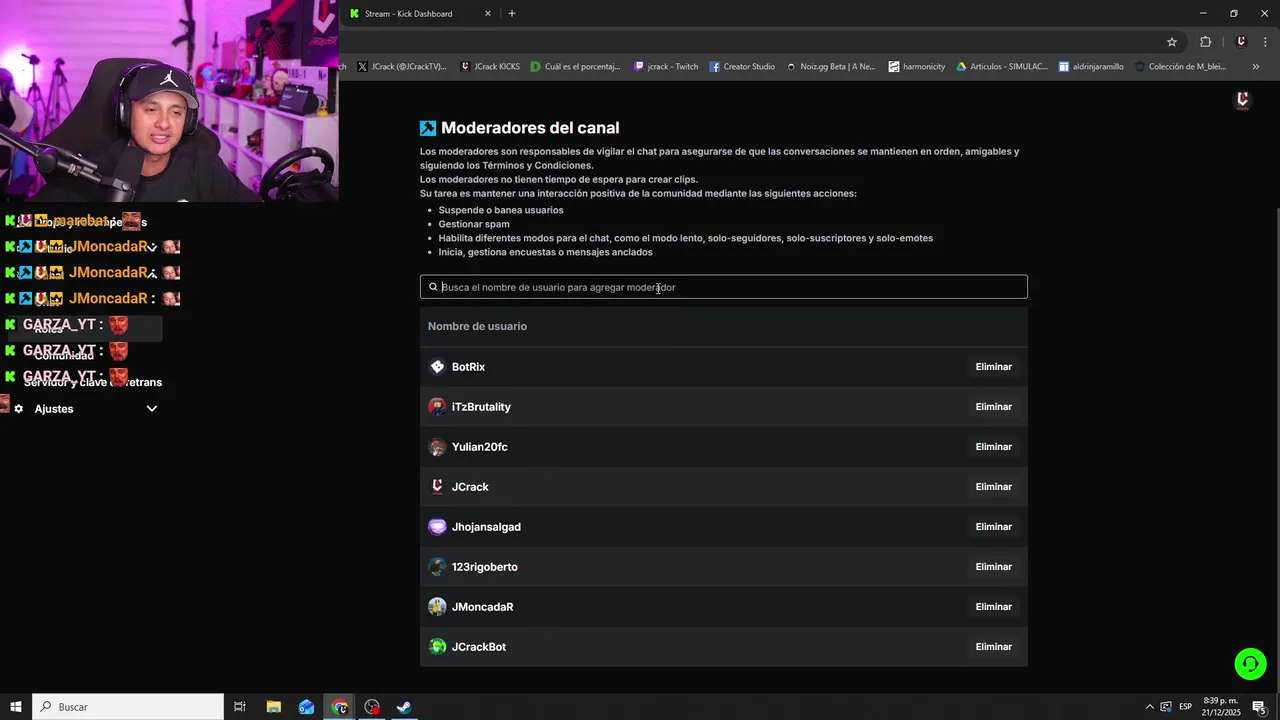
Task: Show hidden system tray icons
Action: 1149,707
